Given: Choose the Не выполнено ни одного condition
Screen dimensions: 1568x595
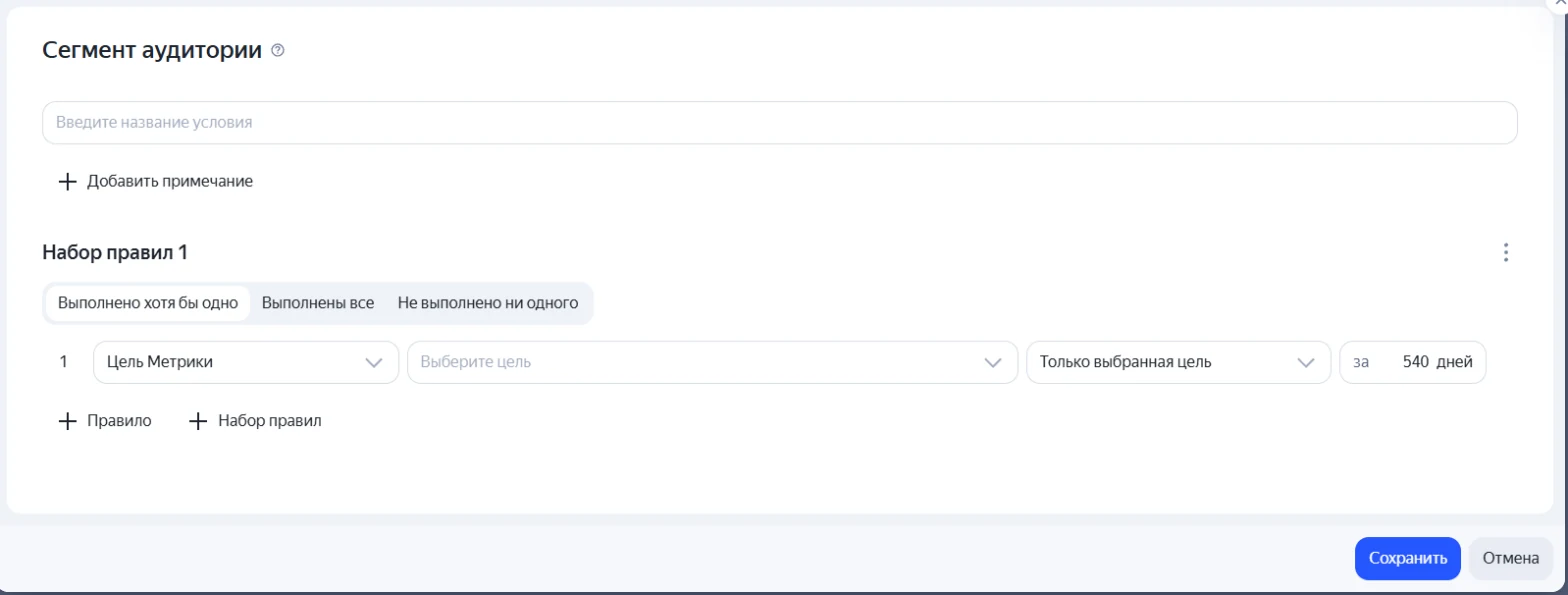Looking at the screenshot, I should pos(488,303).
